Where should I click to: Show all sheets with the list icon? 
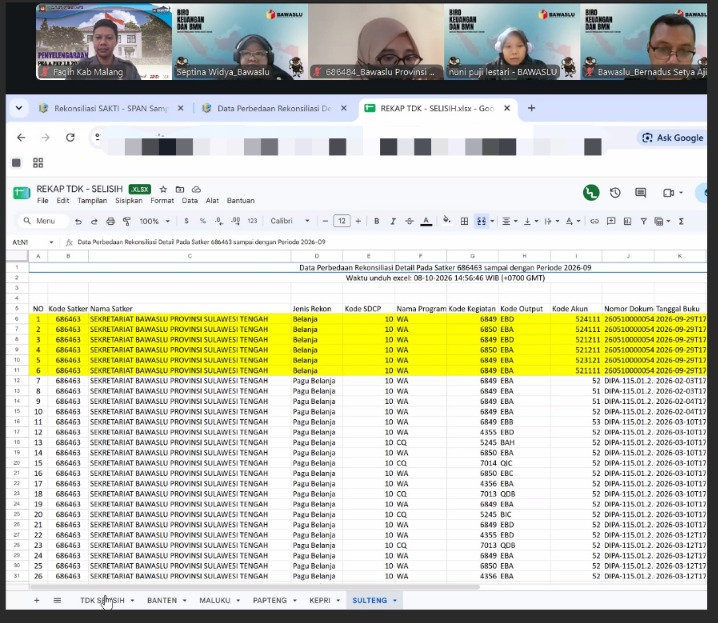tap(57, 600)
